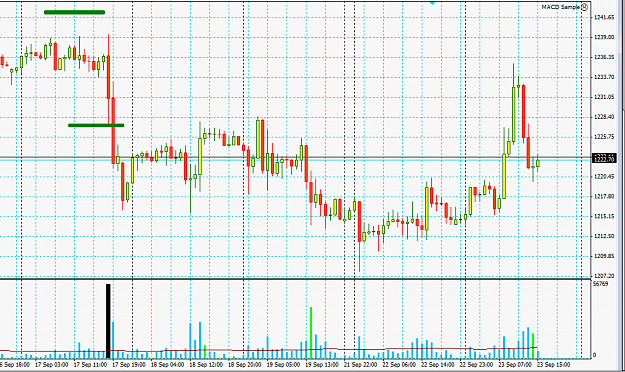Click price scale value 1209.85
This screenshot has width=625, height=372.
click(x=604, y=256)
